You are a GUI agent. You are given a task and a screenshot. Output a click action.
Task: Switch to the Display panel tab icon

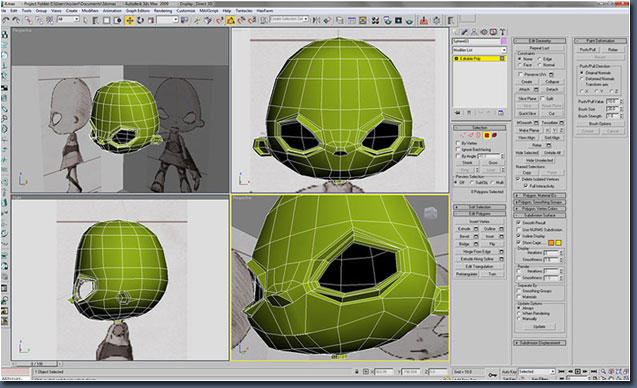(x=493, y=32)
